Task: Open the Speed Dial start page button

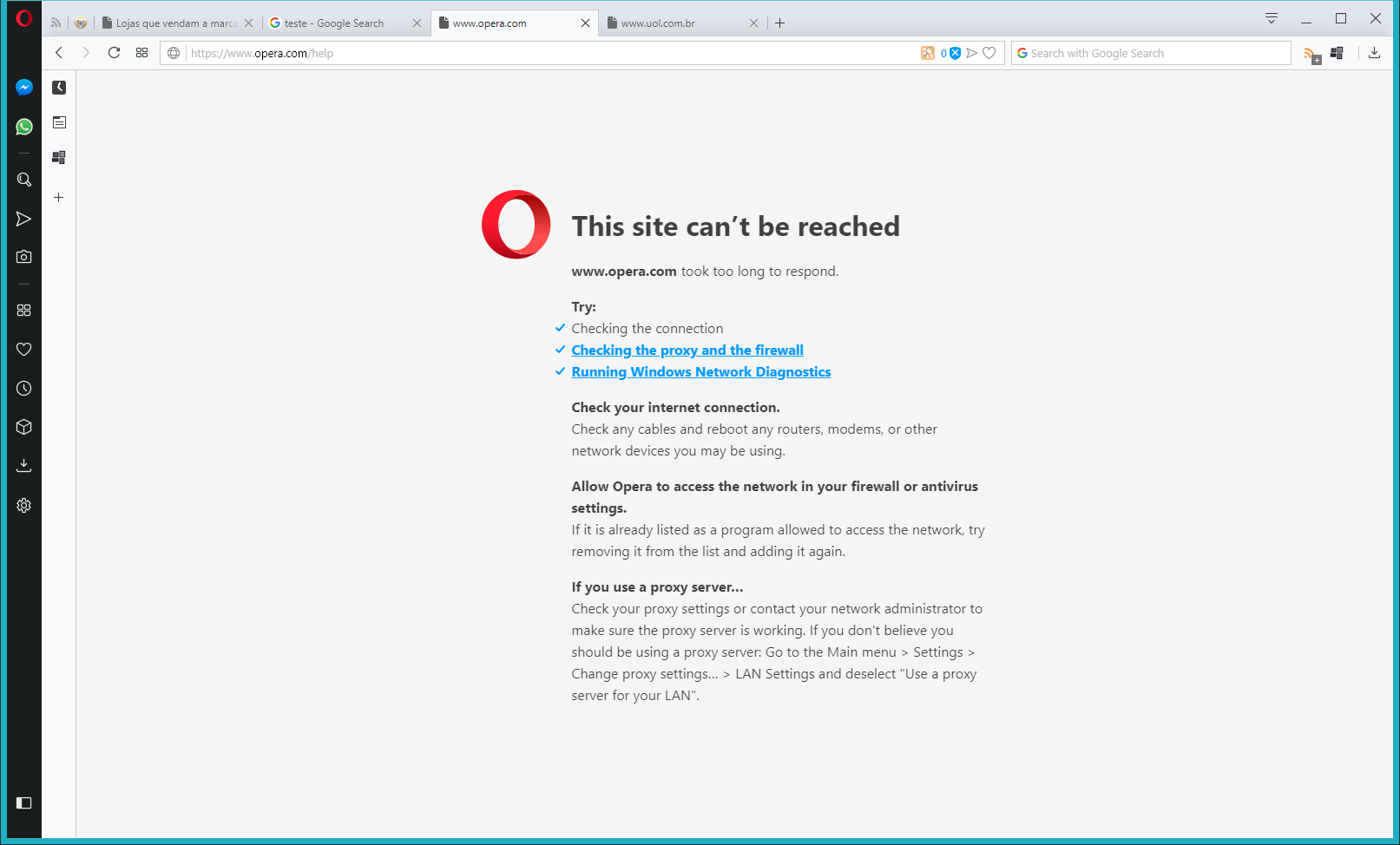Action: (142, 53)
